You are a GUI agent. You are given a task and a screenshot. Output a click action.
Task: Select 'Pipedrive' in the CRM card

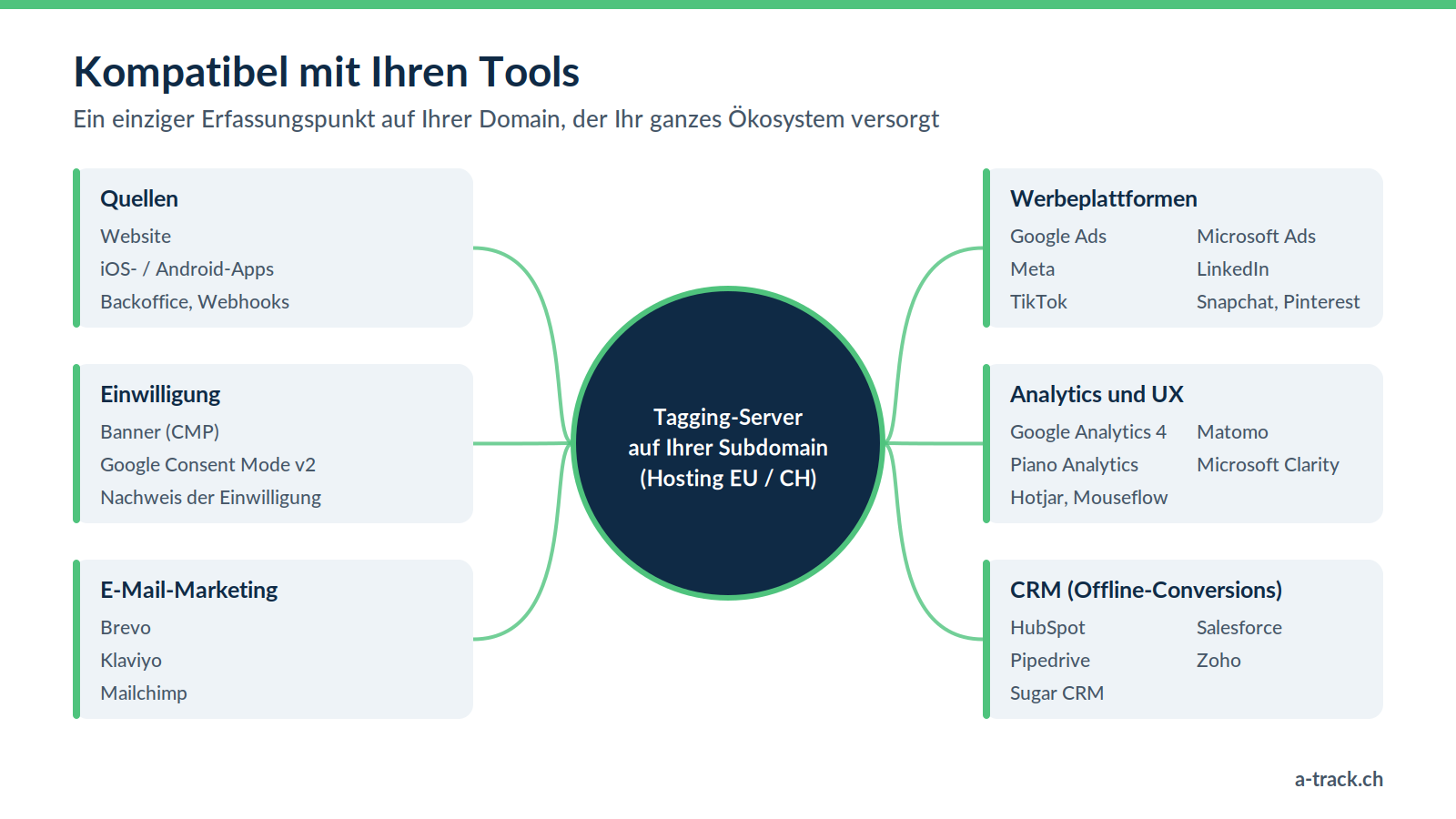tap(1050, 660)
